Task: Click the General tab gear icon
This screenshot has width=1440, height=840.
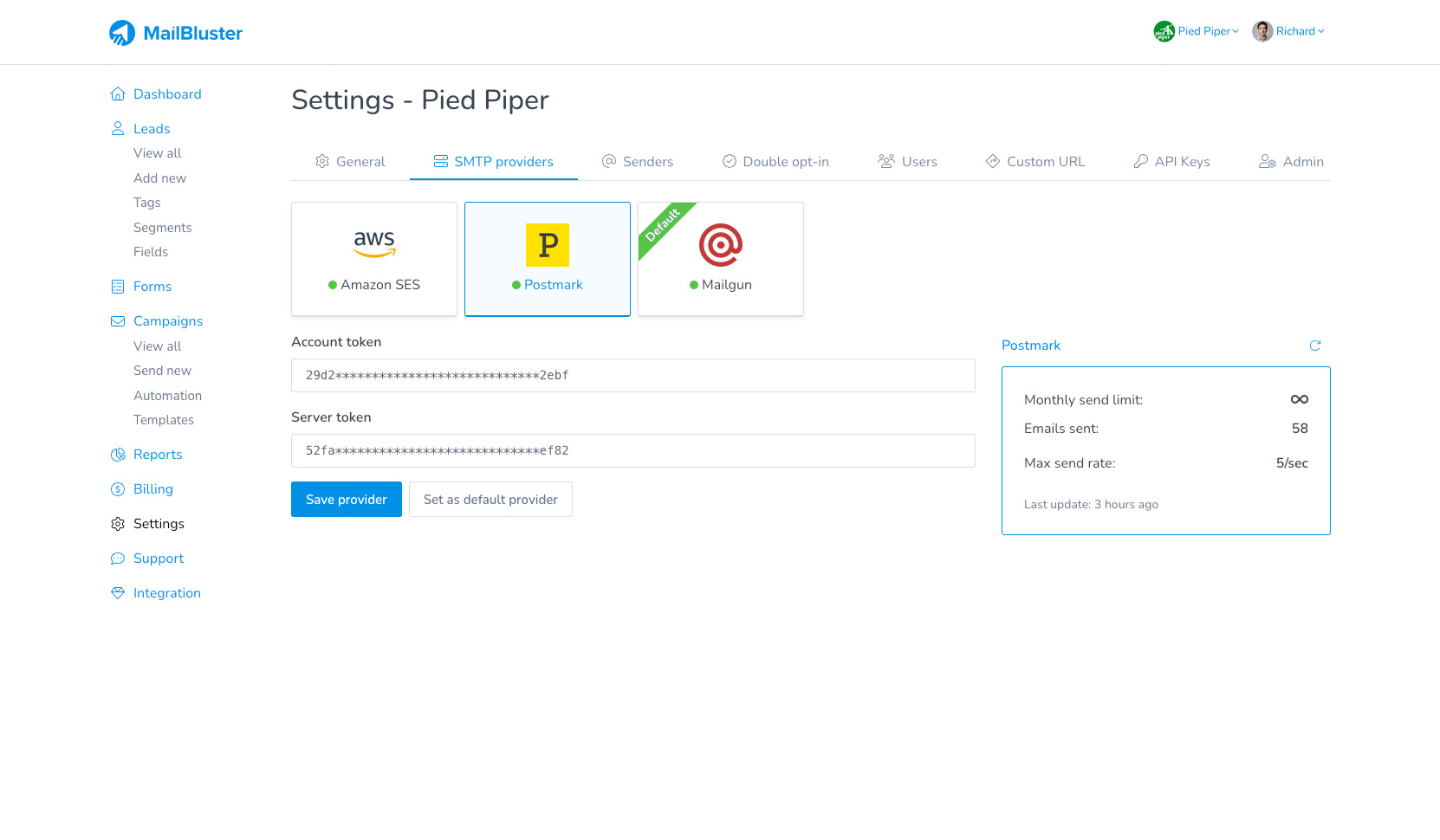Action: point(322,161)
